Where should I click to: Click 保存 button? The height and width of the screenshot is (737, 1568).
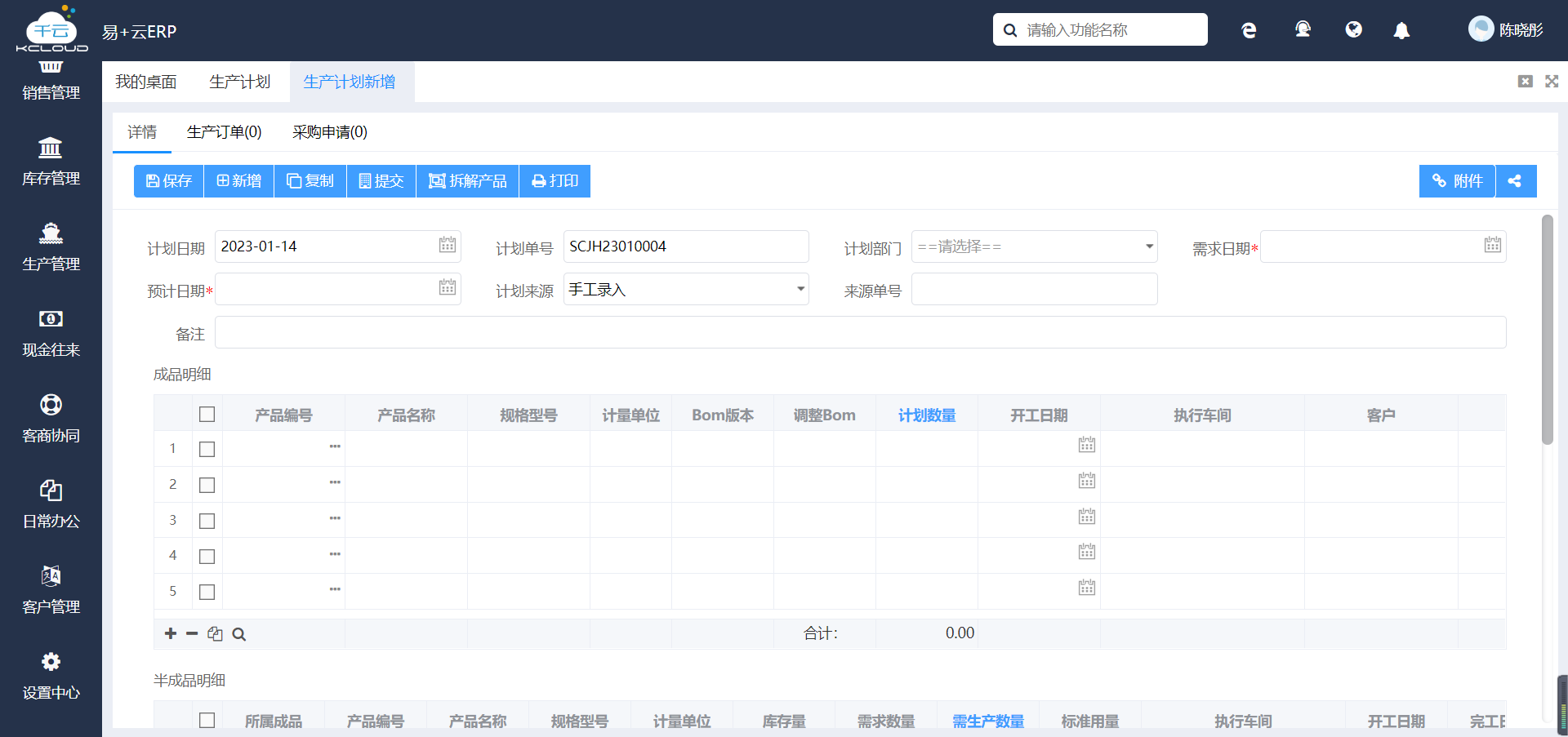click(x=168, y=181)
